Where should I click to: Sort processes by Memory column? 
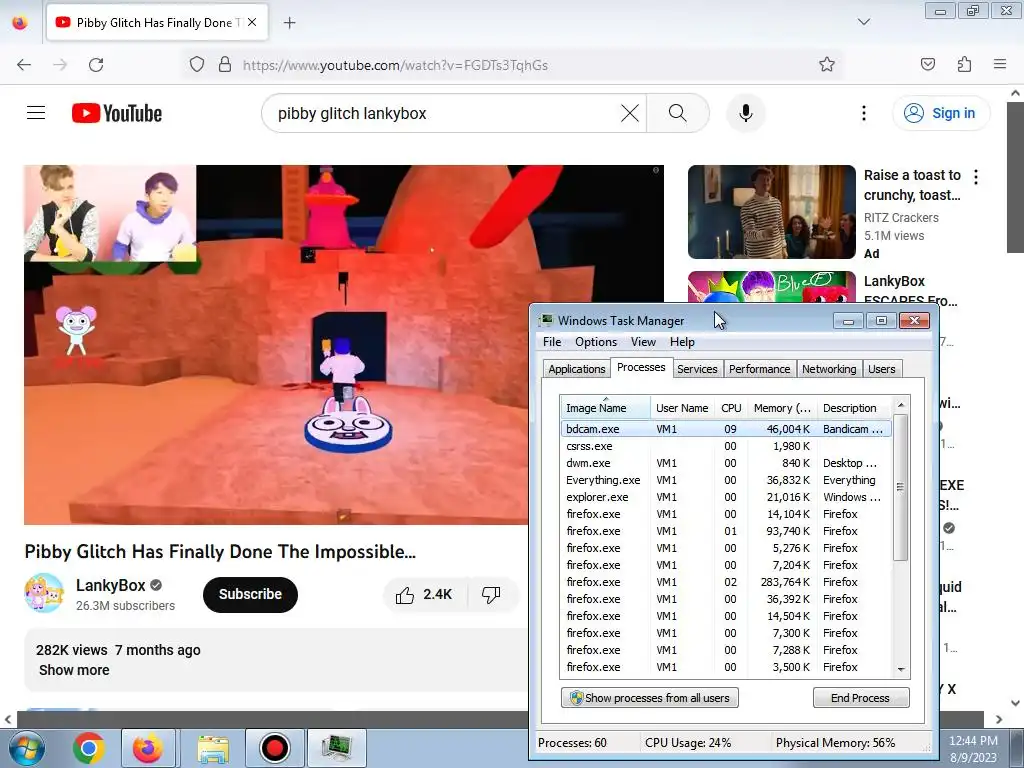(x=782, y=408)
